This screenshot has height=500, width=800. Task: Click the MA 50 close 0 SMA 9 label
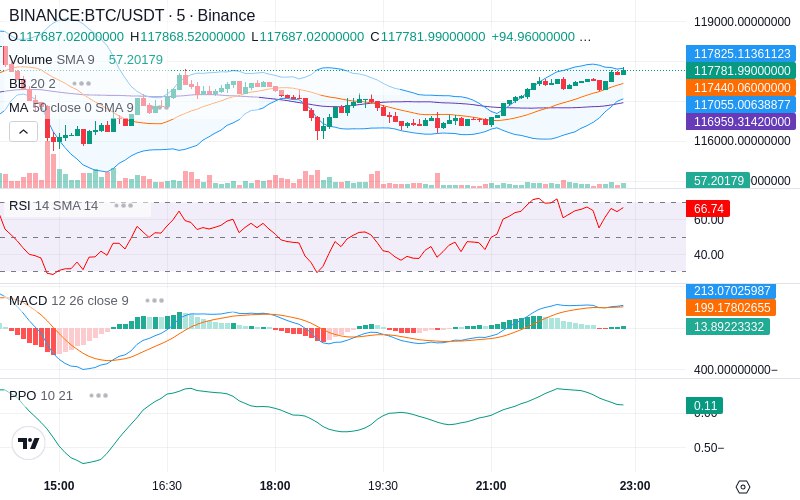pos(71,108)
